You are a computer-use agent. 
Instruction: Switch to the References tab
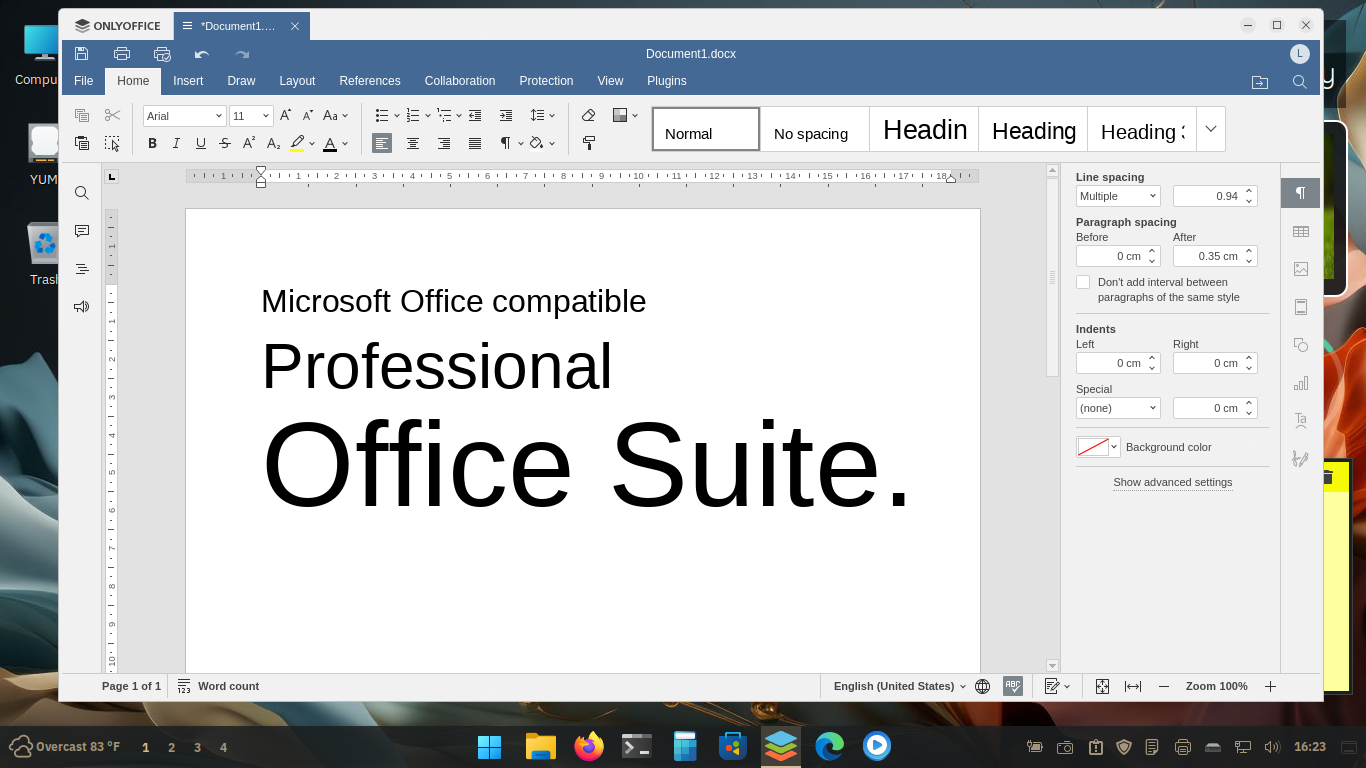coord(370,81)
